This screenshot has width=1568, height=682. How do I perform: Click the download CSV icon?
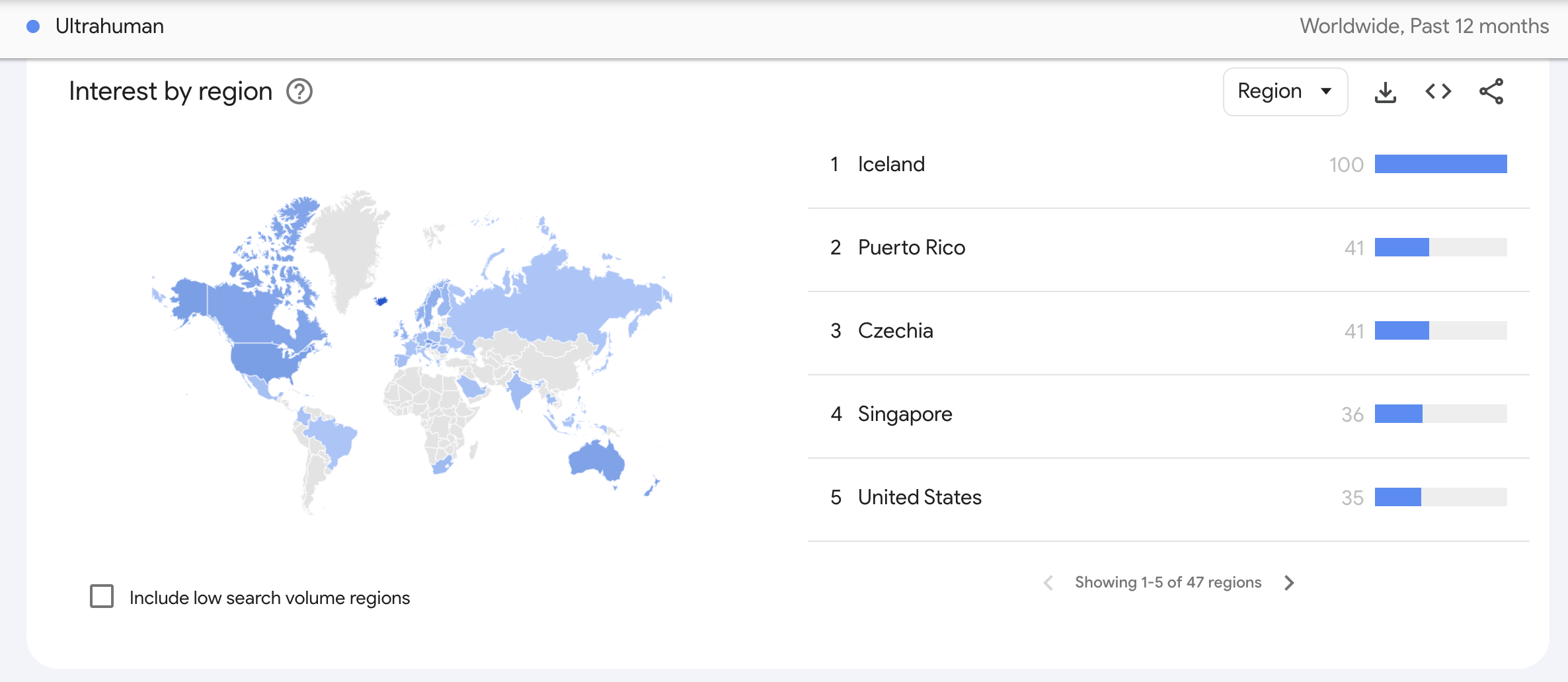[x=1386, y=93]
